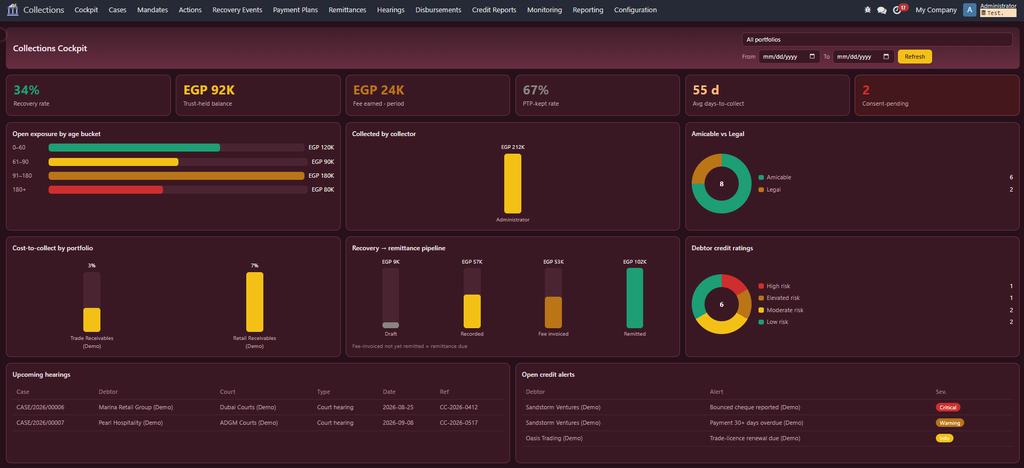Viewport: 1024px width, 468px height.
Task: Click the Administrator avatar icon
Action: tap(970, 10)
